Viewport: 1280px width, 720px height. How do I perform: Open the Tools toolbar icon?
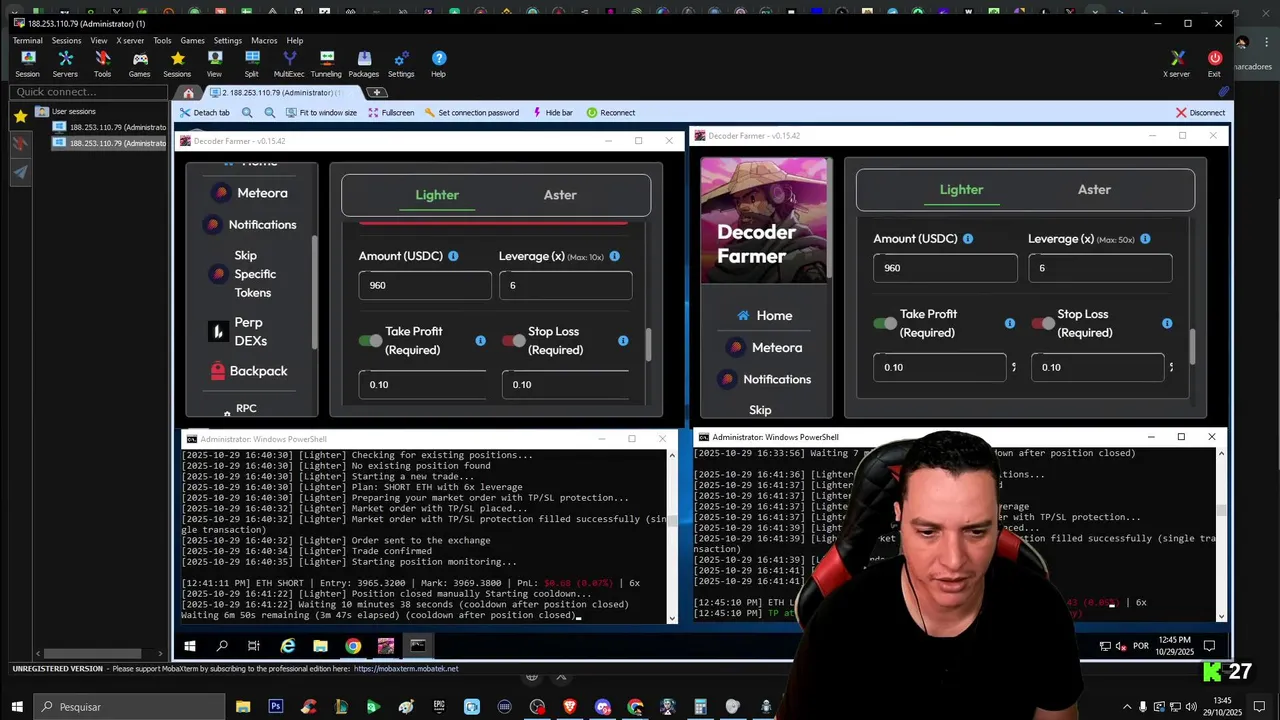(102, 64)
